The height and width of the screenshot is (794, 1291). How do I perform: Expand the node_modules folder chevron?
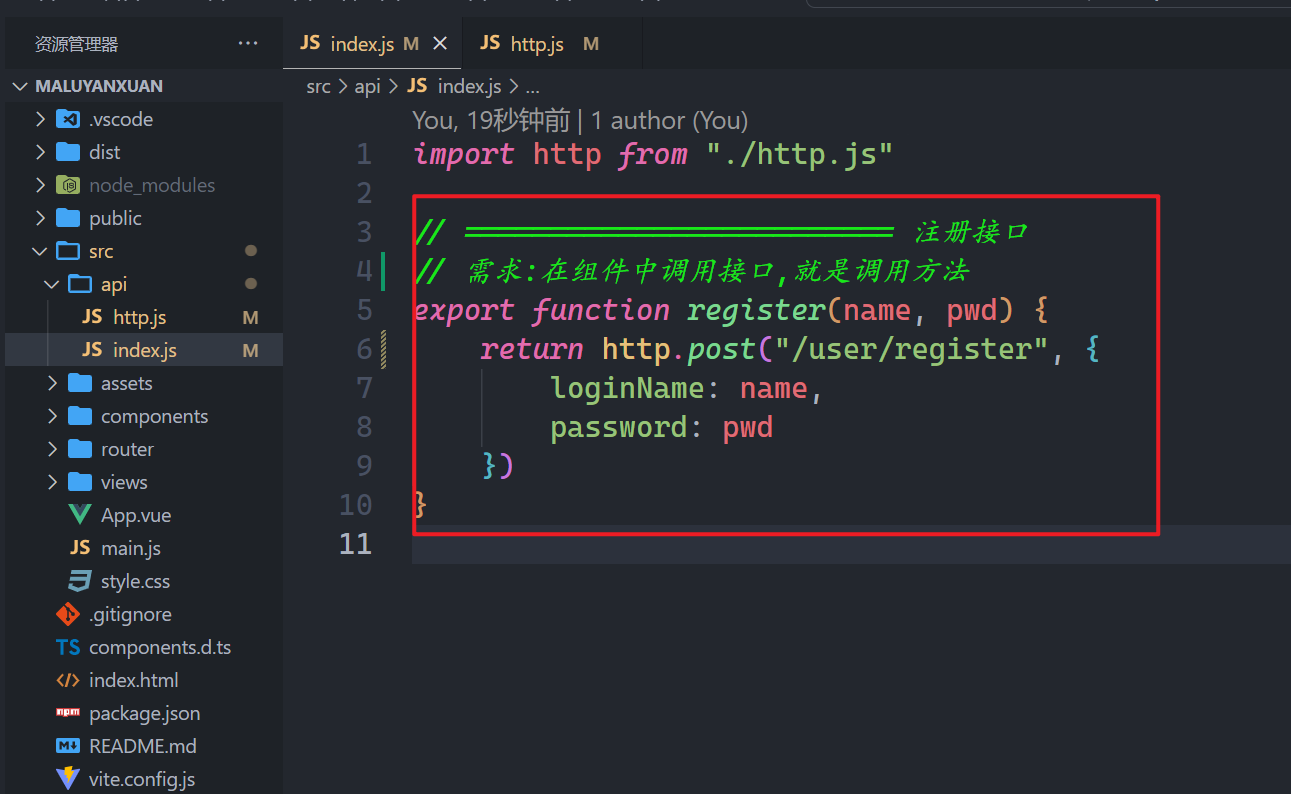pos(40,185)
